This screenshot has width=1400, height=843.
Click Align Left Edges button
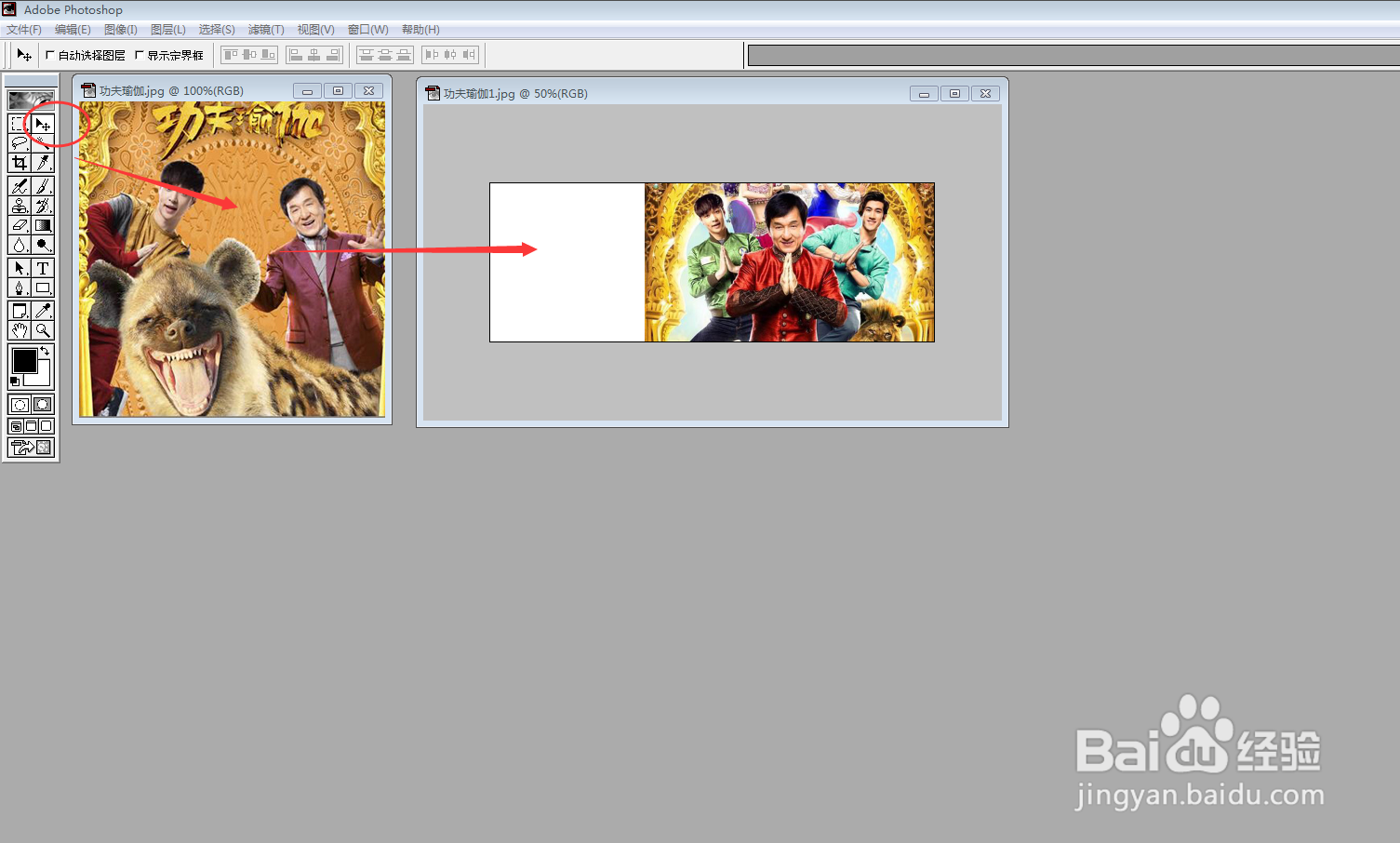tap(296, 55)
